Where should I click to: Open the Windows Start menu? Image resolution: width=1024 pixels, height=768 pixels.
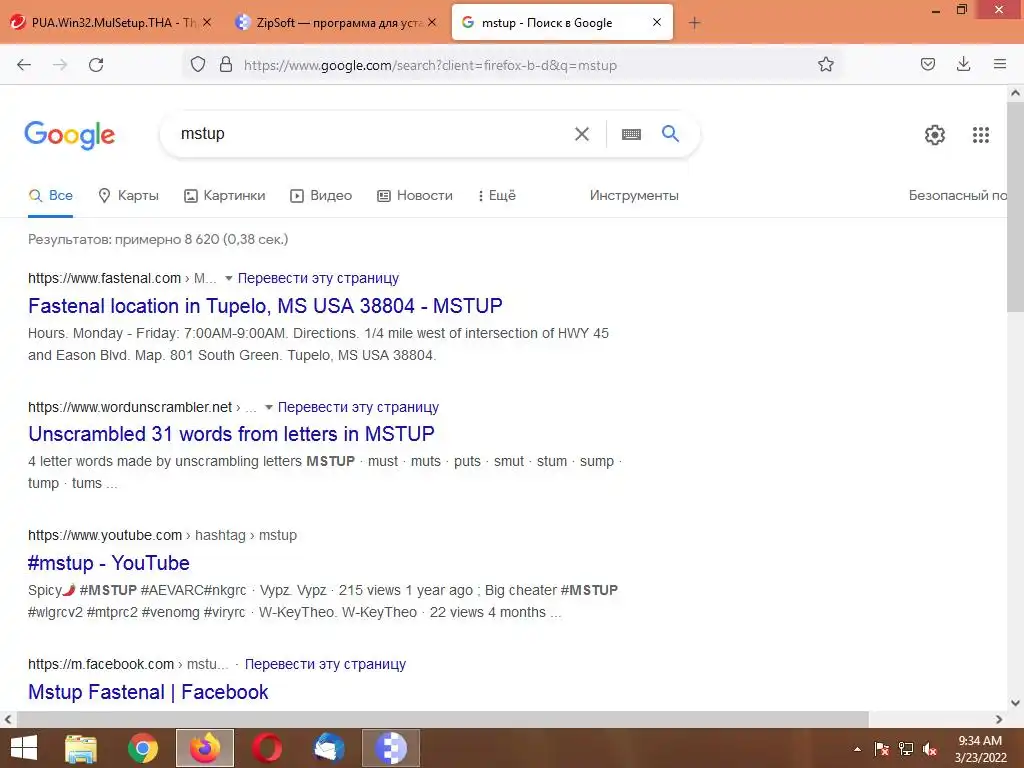(x=24, y=748)
